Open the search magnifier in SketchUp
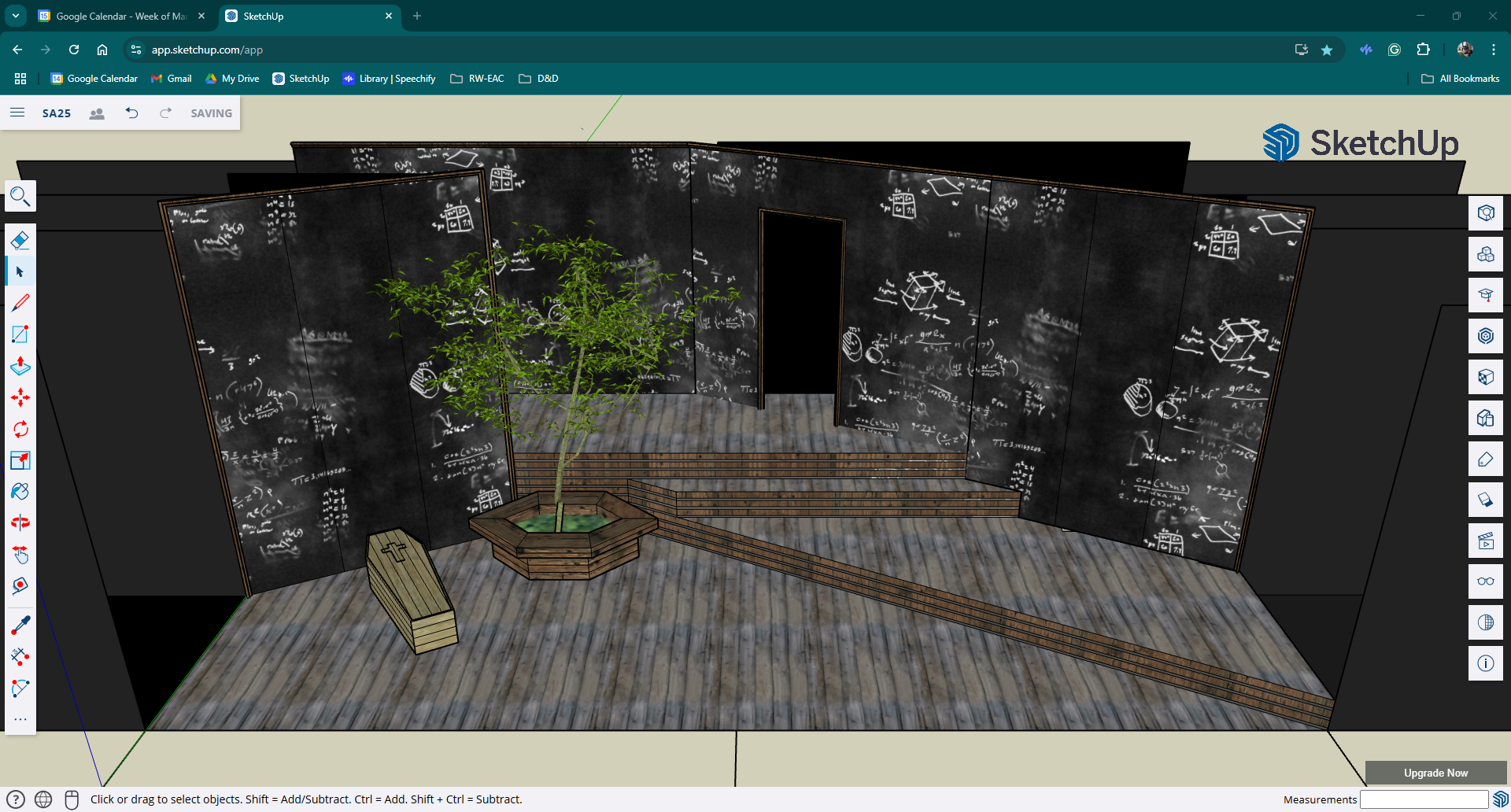The width and height of the screenshot is (1511, 812). 20,196
